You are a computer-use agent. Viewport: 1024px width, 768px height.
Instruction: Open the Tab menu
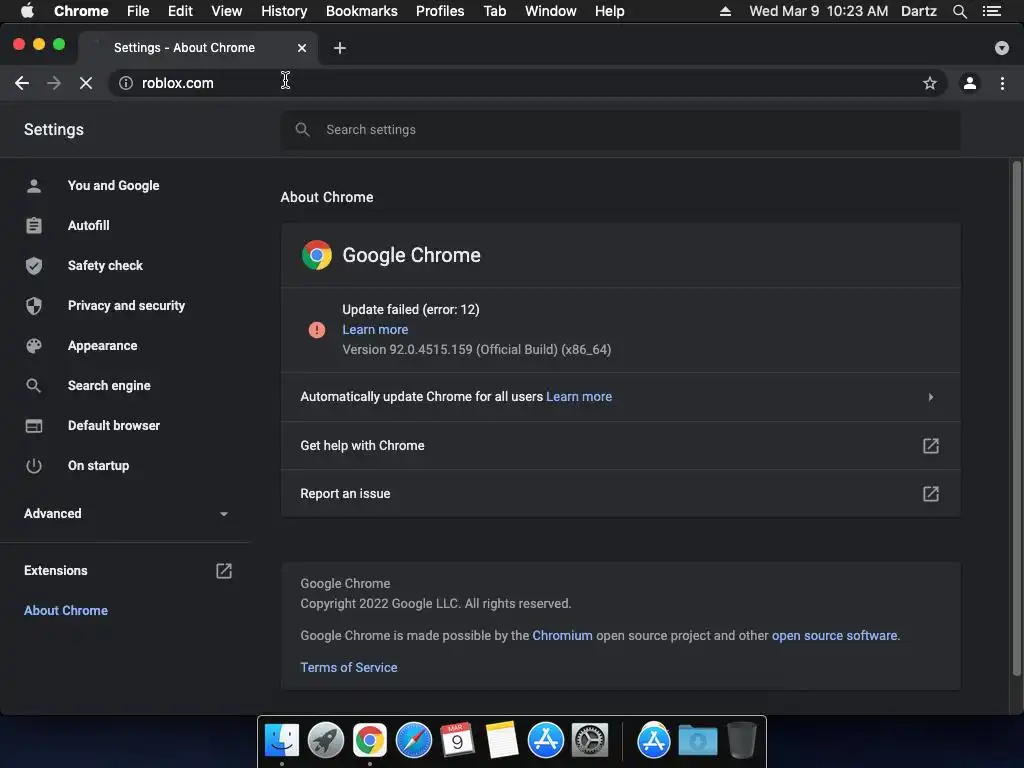click(495, 11)
